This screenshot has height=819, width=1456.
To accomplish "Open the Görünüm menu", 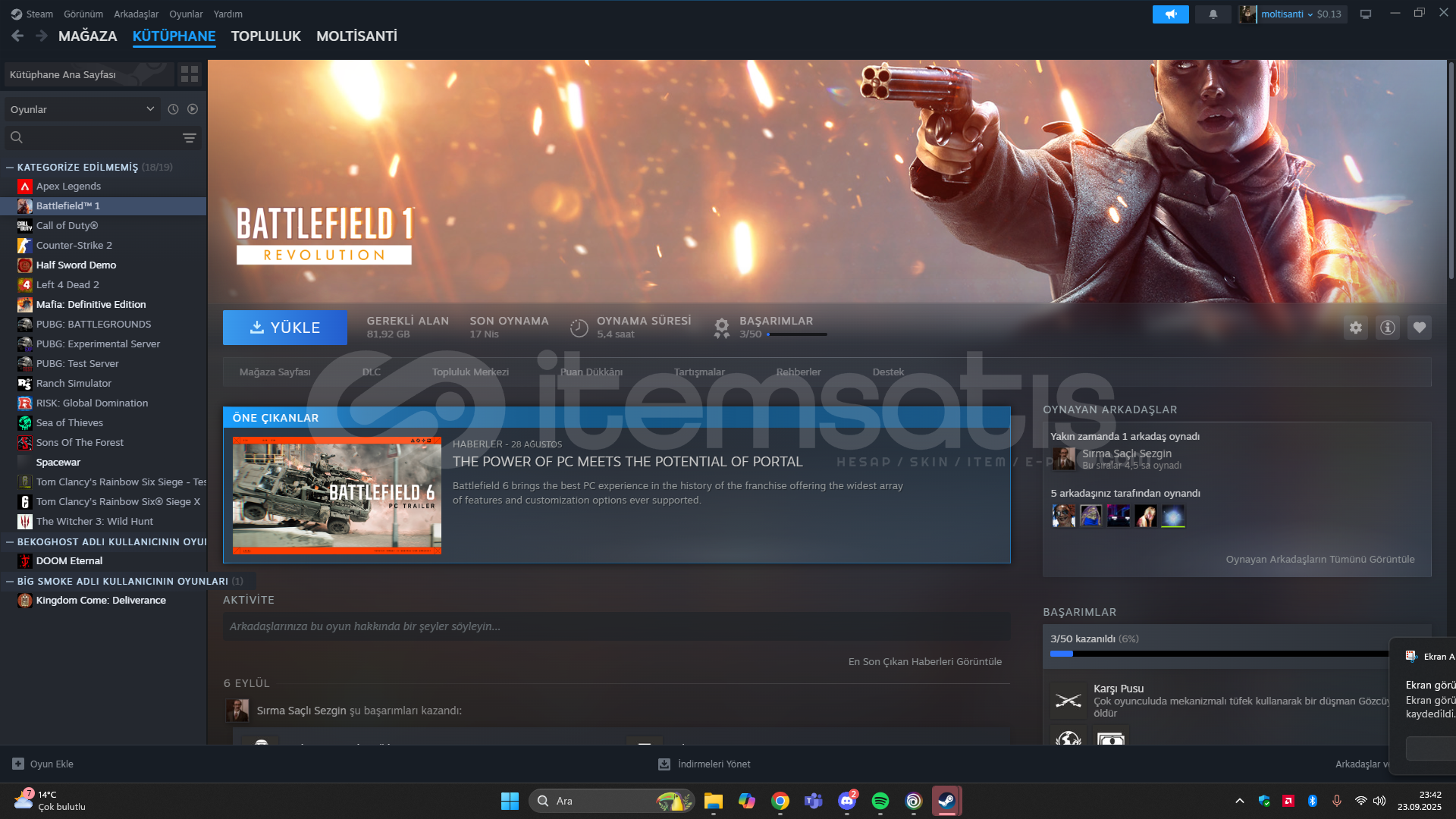I will (x=83, y=14).
